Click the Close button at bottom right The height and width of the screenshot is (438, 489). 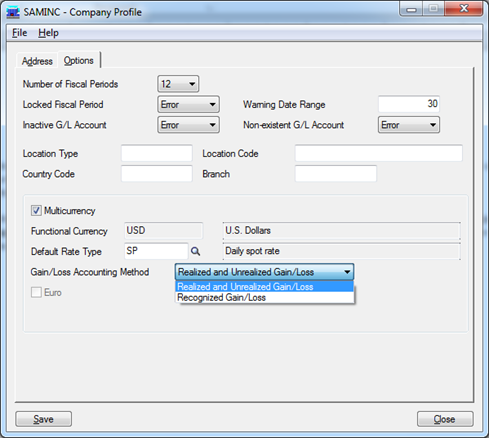(x=445, y=419)
